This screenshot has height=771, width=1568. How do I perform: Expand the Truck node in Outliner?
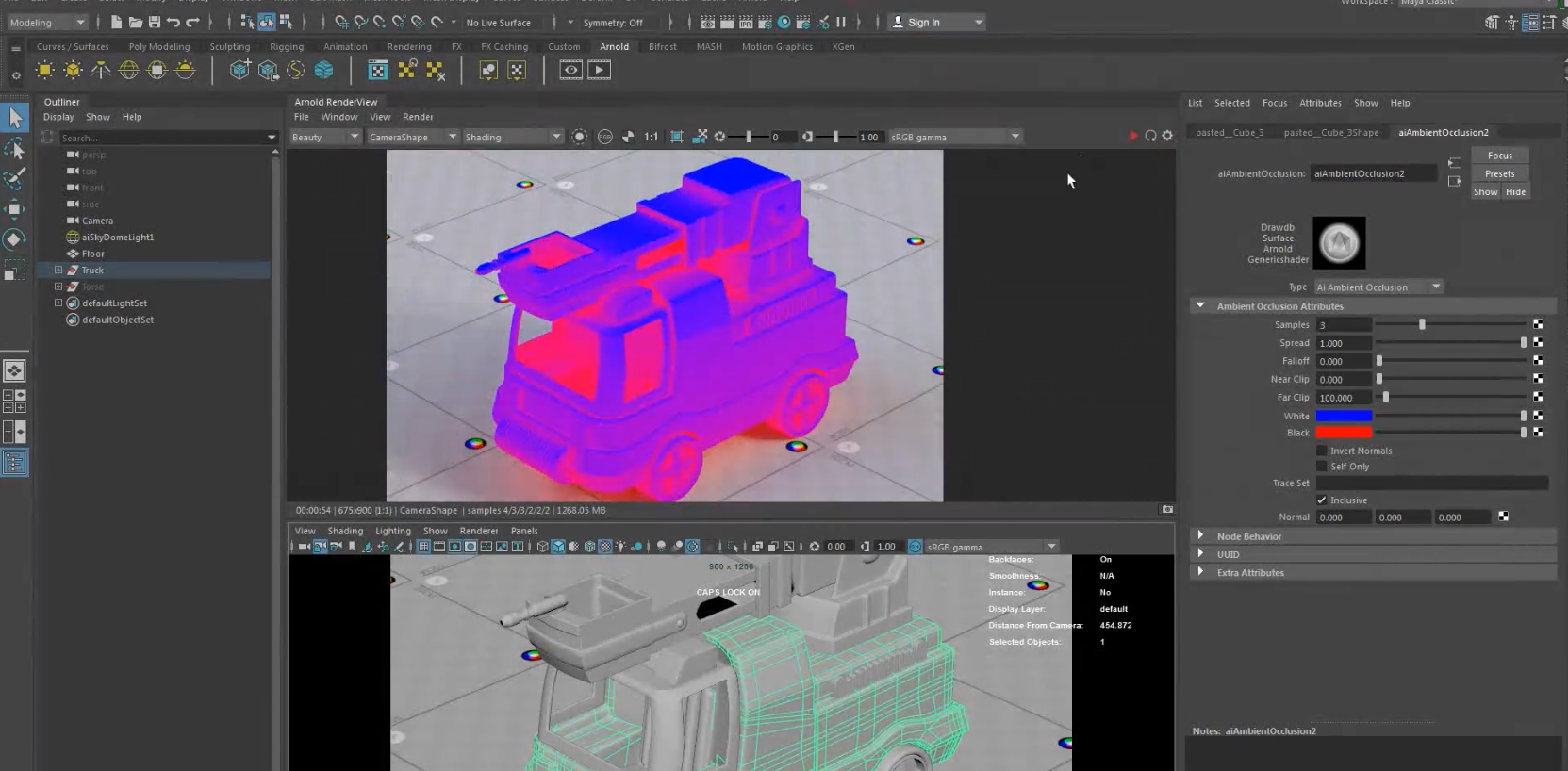pyautogui.click(x=58, y=270)
